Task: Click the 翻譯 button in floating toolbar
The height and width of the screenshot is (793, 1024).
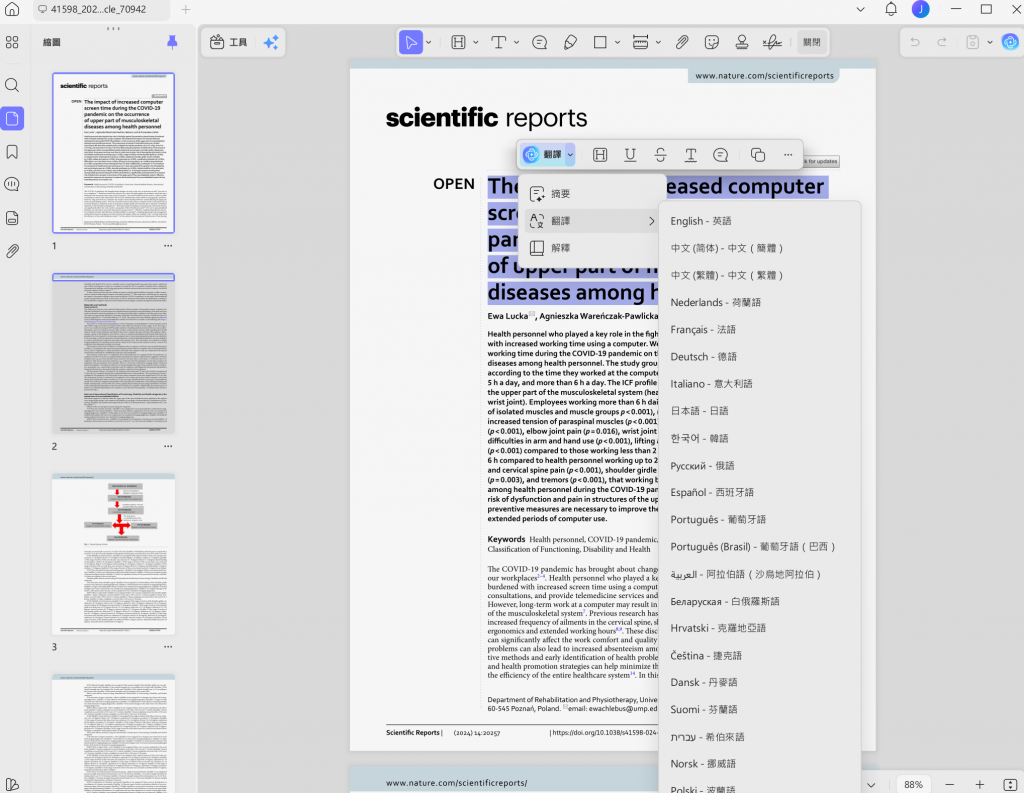Action: pos(543,155)
